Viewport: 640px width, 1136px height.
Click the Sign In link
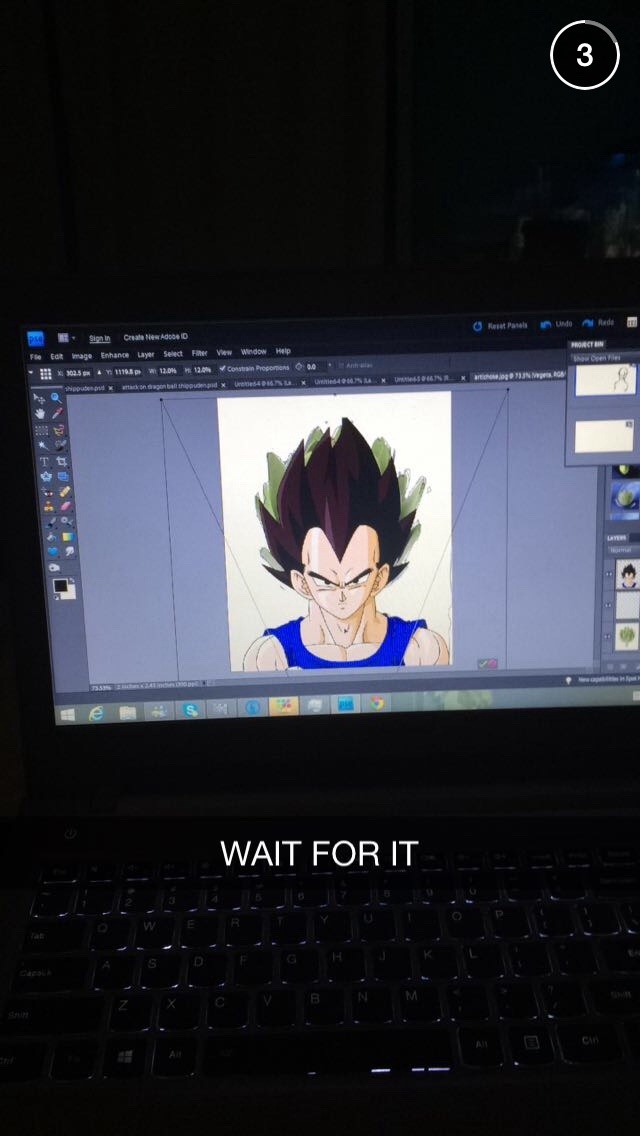tap(100, 338)
